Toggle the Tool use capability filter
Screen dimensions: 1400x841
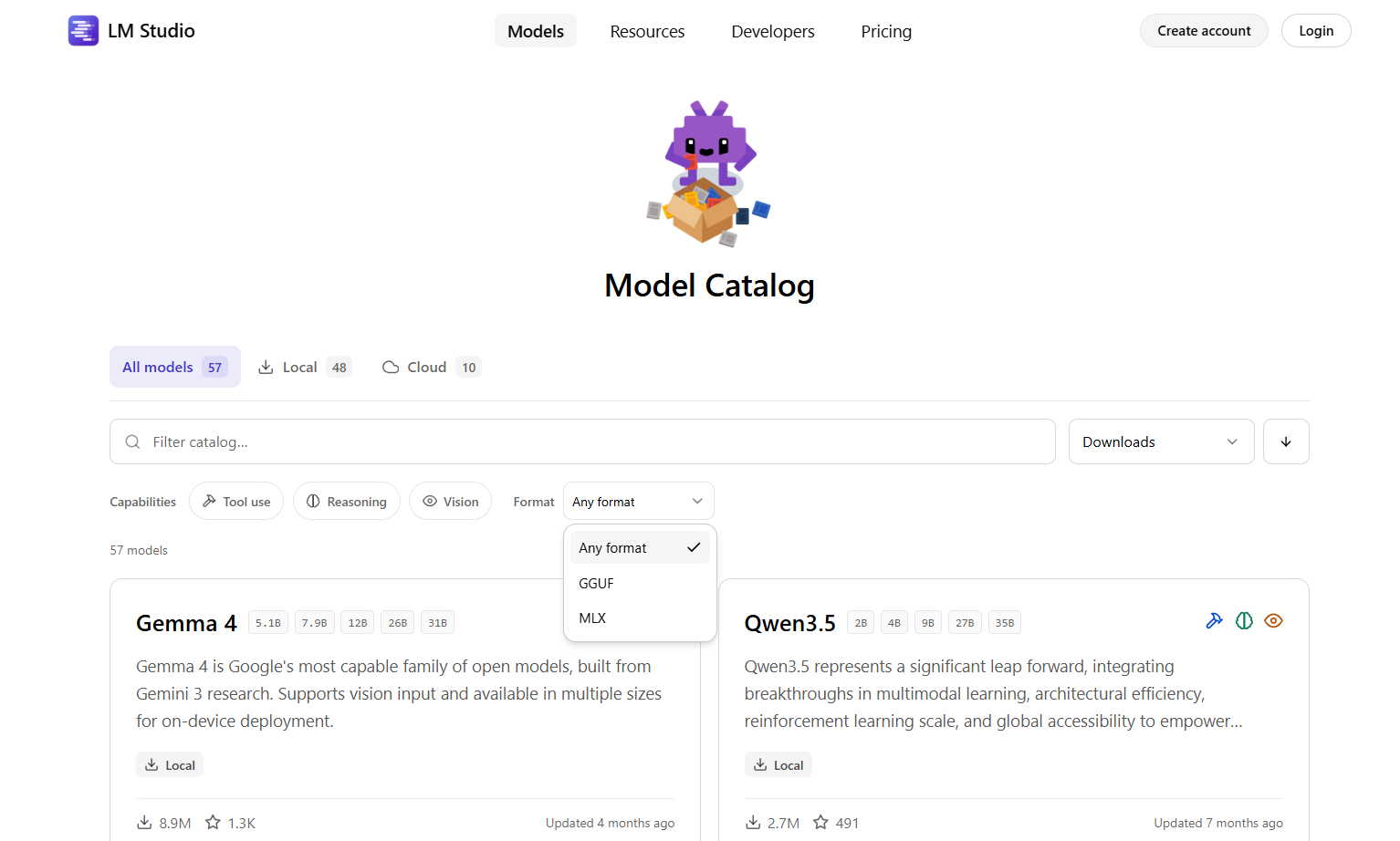pyautogui.click(x=236, y=501)
